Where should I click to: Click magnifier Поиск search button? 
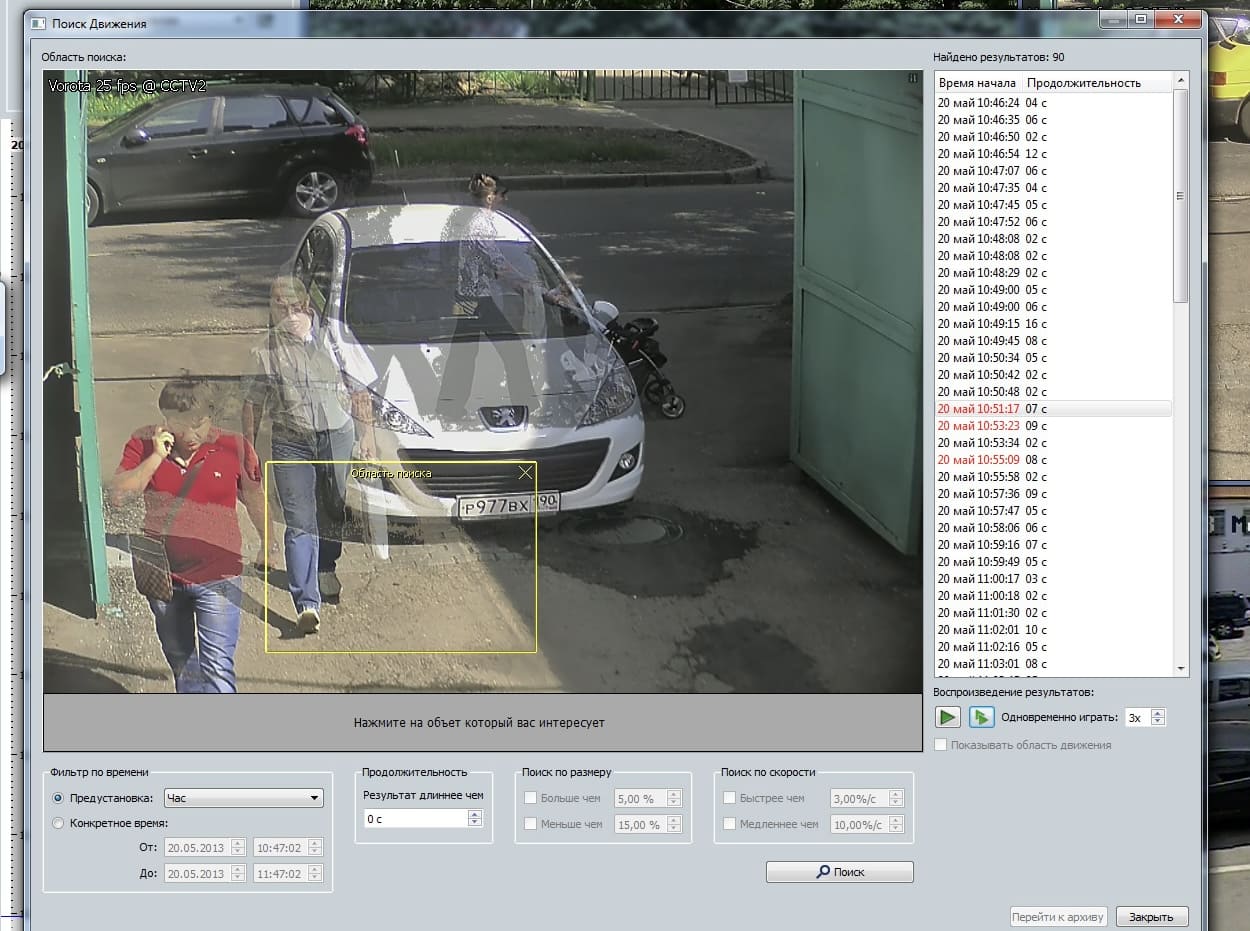(x=839, y=872)
